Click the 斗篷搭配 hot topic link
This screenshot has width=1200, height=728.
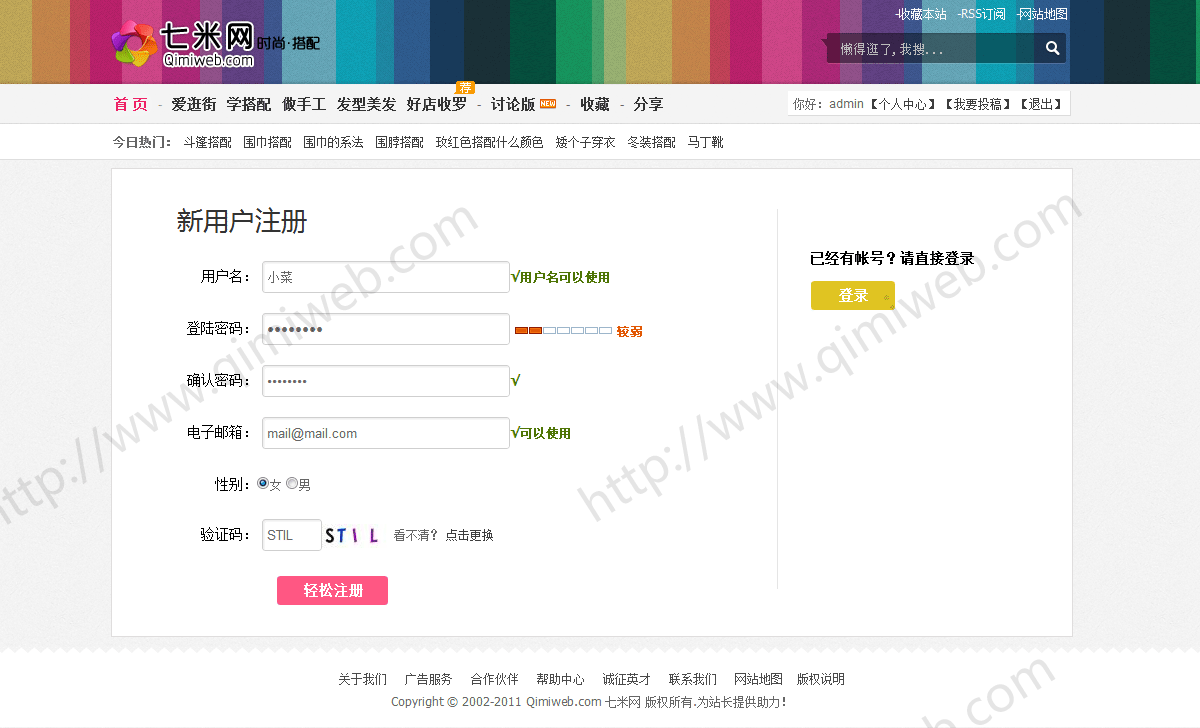click(207, 142)
